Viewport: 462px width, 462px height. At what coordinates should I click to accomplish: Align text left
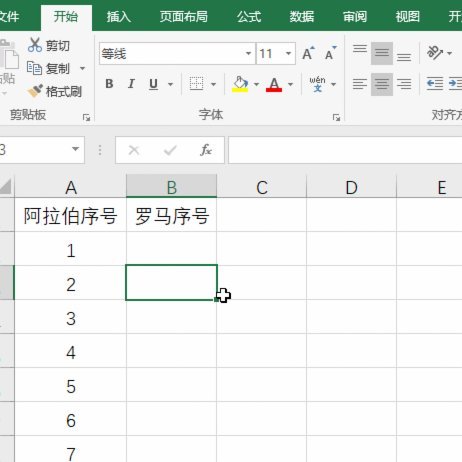click(360, 84)
